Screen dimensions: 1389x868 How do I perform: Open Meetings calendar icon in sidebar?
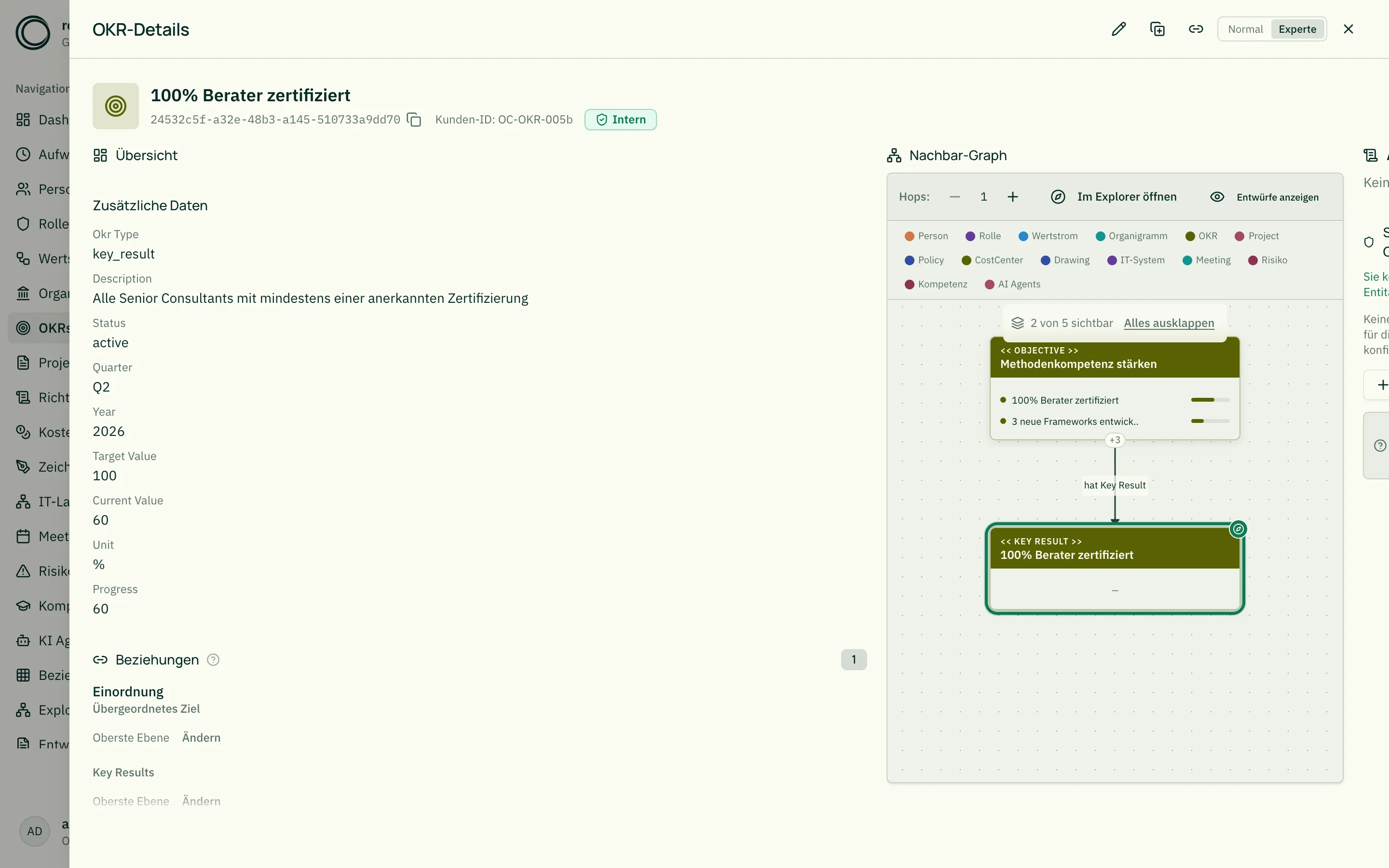pos(23,536)
